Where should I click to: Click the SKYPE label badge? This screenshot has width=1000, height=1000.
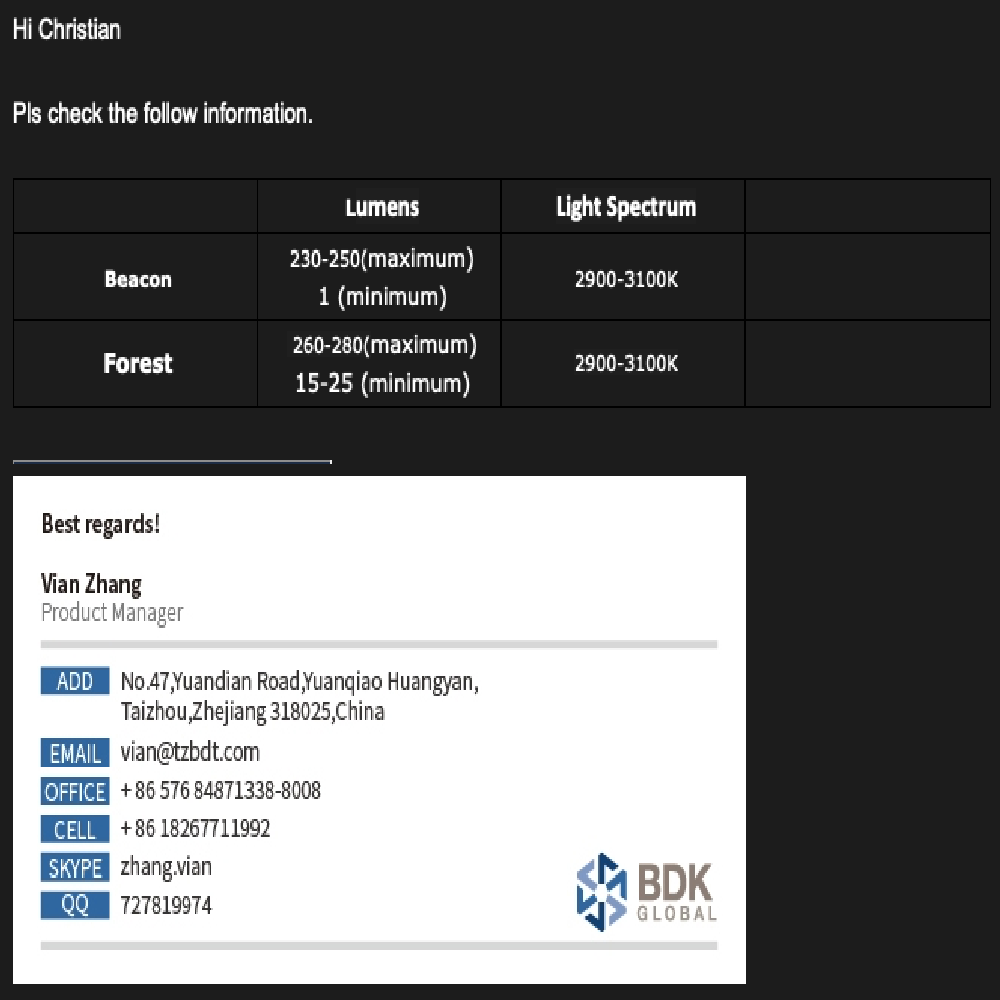(75, 868)
